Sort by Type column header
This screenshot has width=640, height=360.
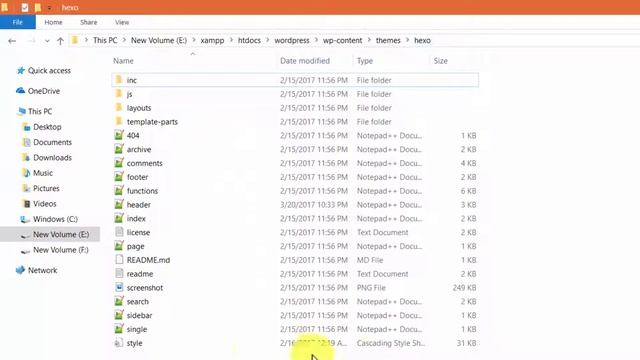click(x=365, y=61)
